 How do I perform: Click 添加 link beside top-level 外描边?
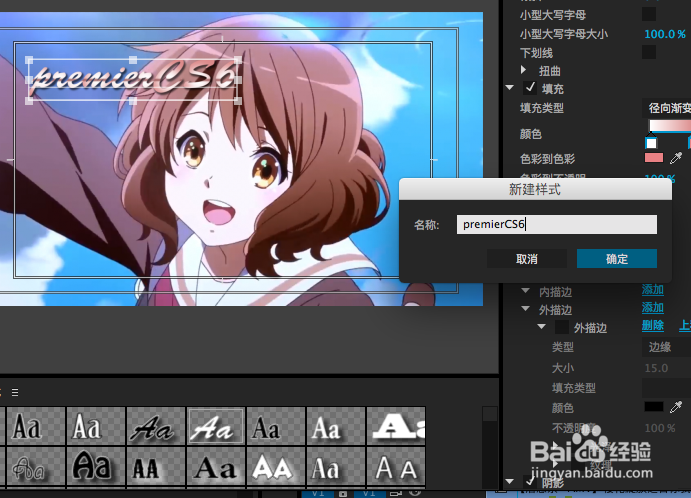653,308
